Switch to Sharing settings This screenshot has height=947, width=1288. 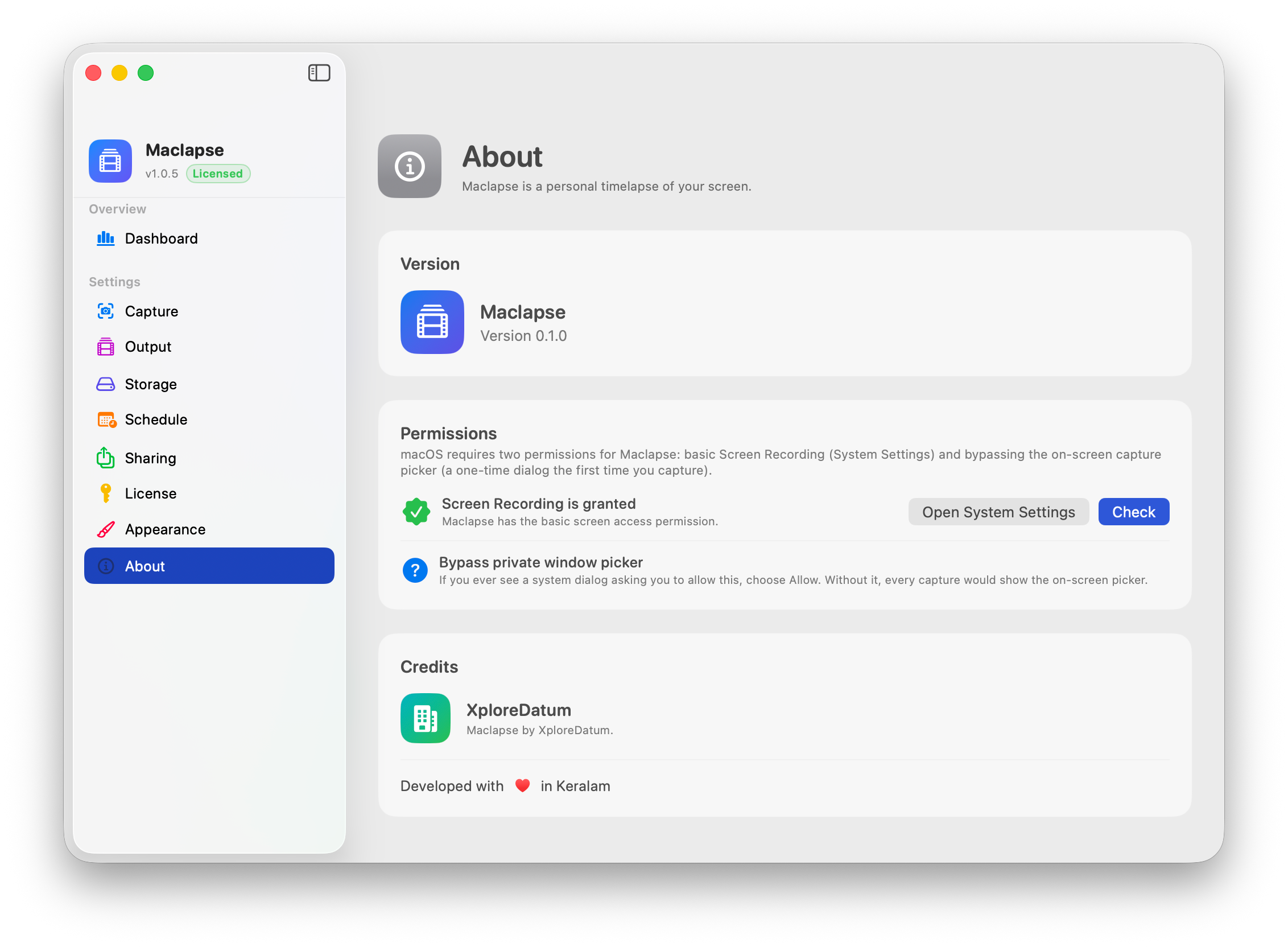click(x=209, y=458)
